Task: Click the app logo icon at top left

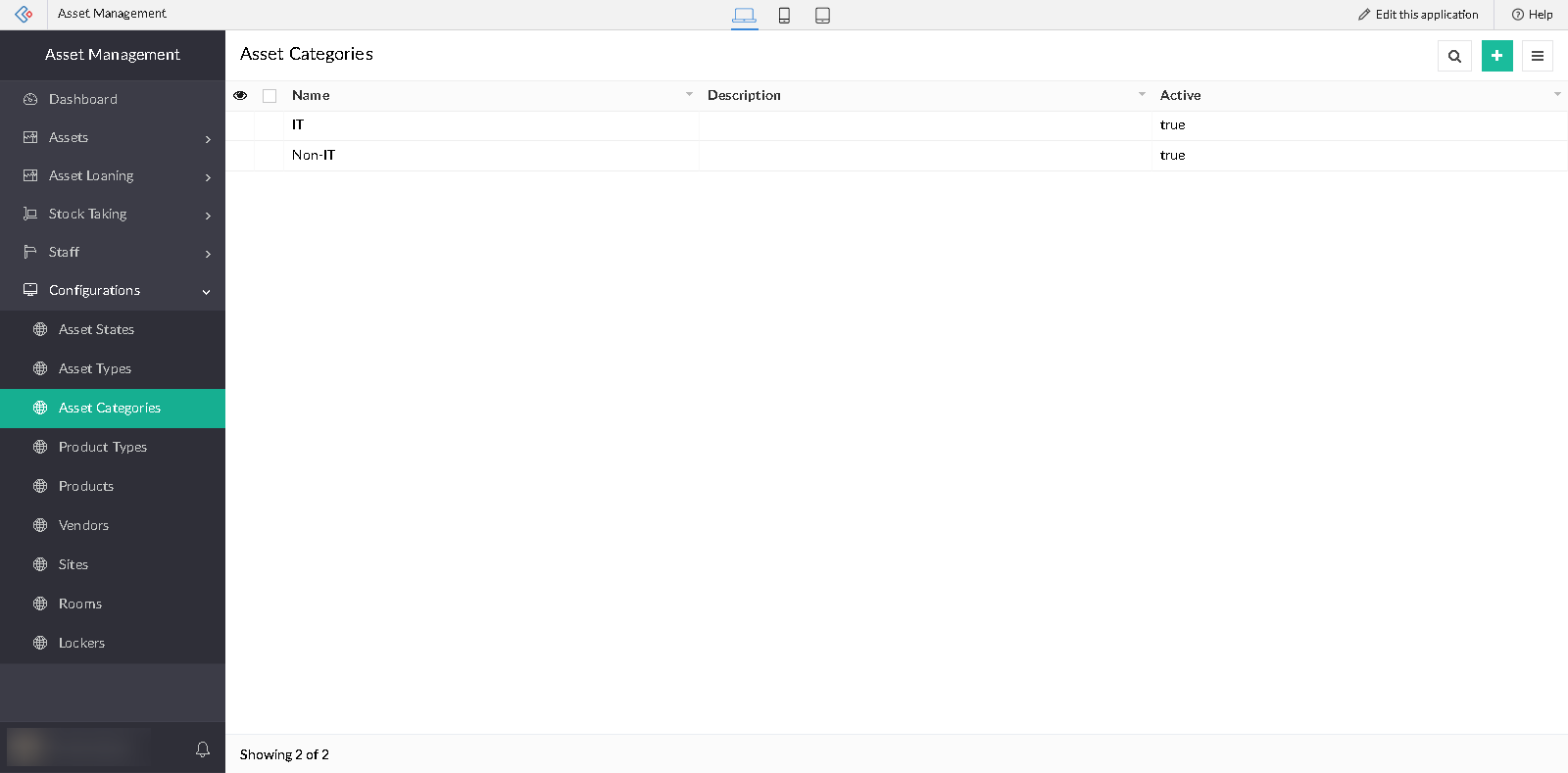Action: point(24,15)
